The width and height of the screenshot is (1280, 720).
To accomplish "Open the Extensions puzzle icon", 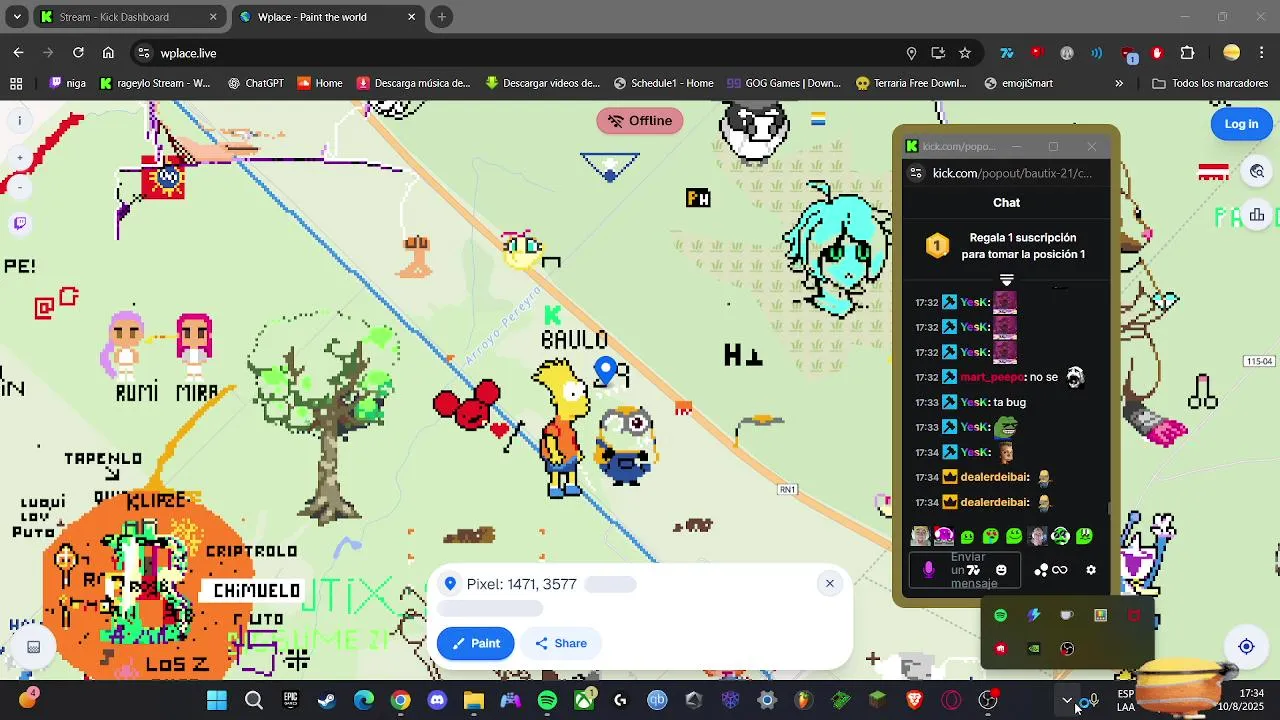I will (x=1188, y=53).
